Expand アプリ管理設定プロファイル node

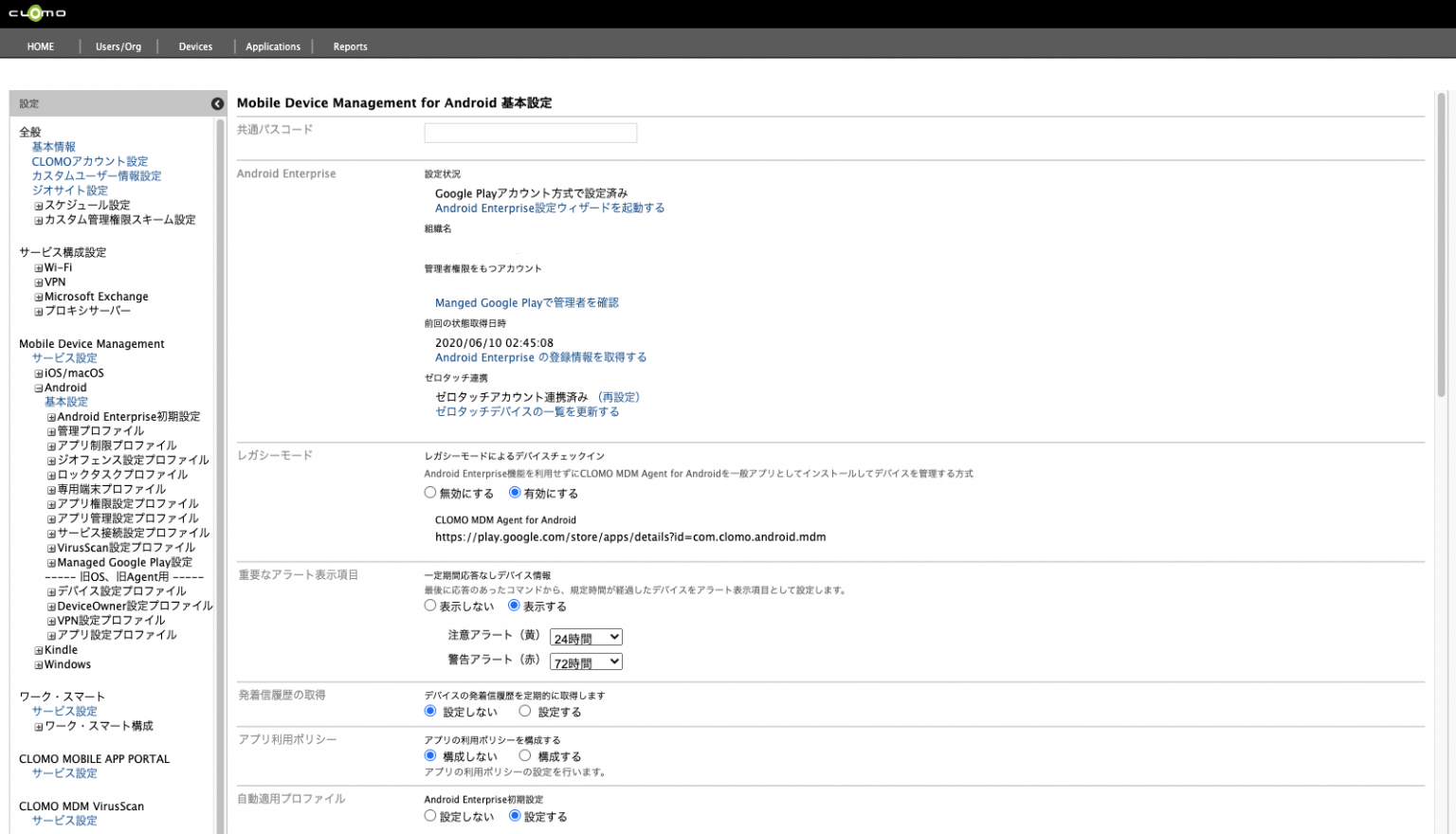(51, 519)
